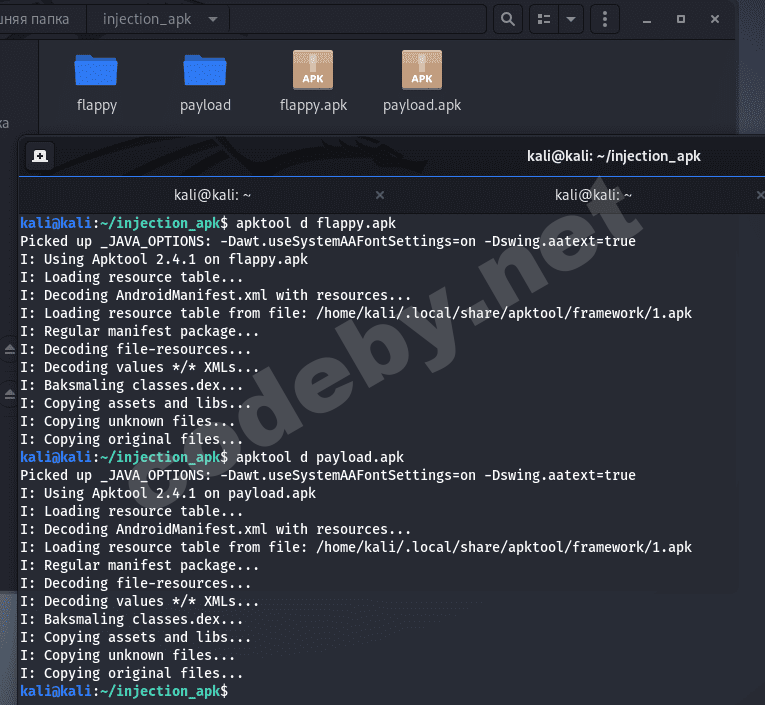Click the parent folder path segment
Viewport: 765px width, 705px height.
tap(34, 20)
